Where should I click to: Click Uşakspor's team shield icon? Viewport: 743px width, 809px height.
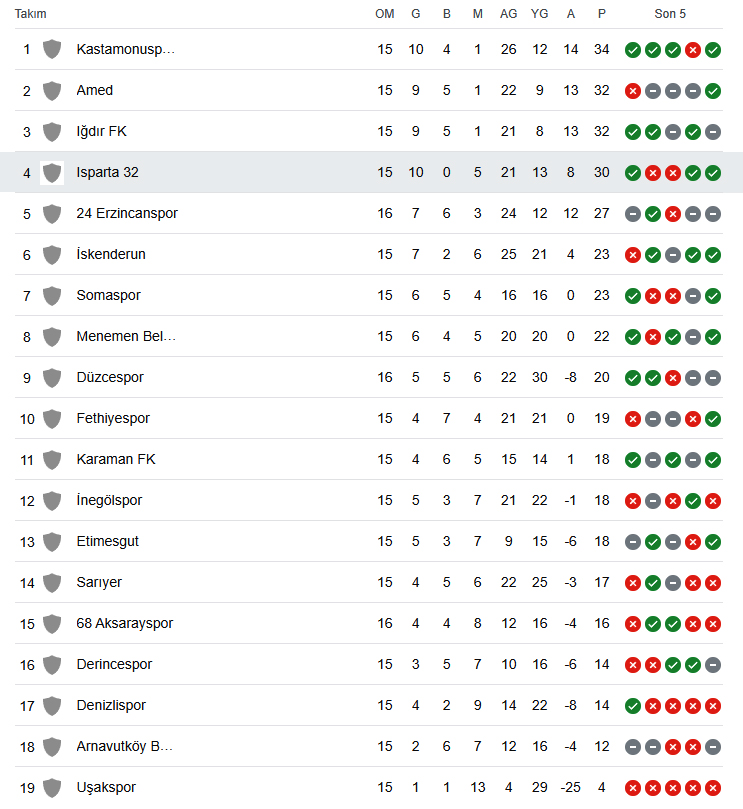click(52, 788)
